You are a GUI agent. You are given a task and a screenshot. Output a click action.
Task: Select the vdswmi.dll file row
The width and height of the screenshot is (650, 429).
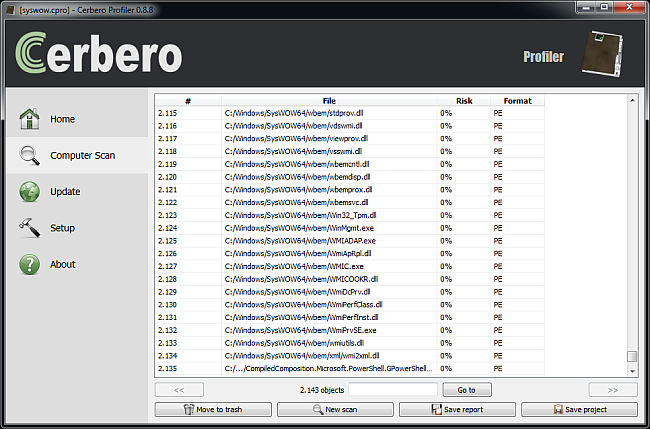[x=350, y=126]
